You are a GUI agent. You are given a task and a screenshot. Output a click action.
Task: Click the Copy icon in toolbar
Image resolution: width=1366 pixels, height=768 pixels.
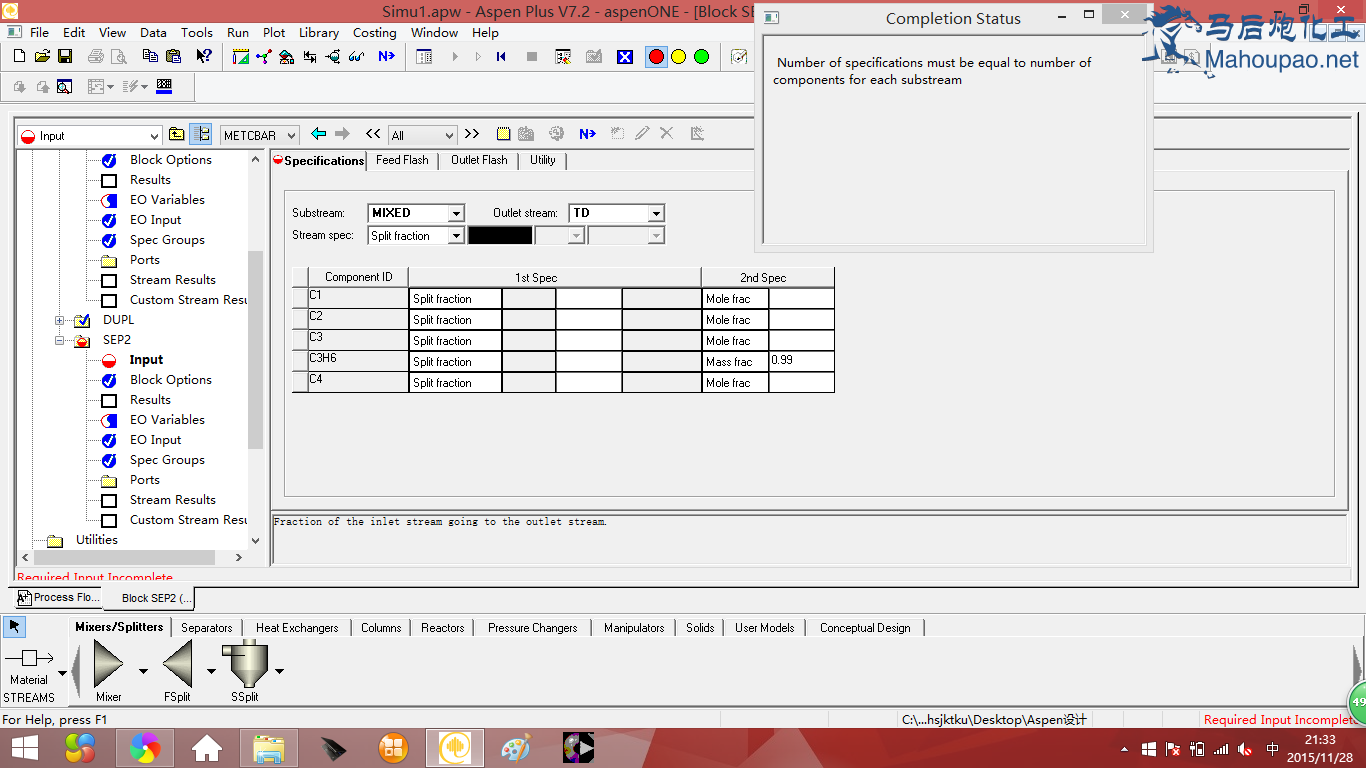coord(151,57)
